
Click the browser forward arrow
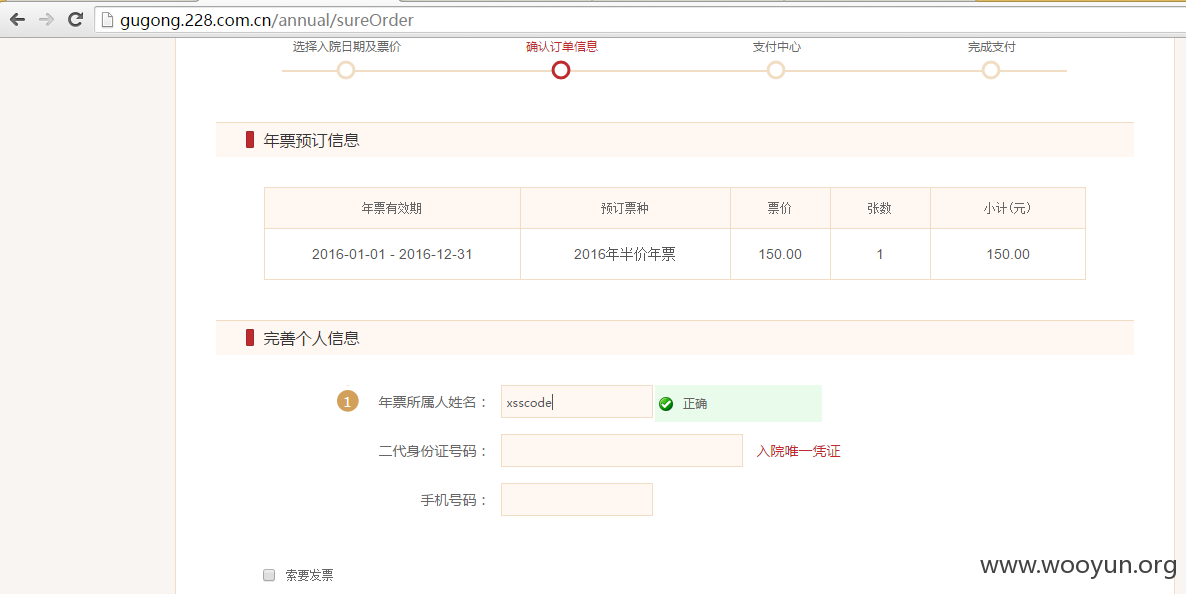(x=46, y=20)
